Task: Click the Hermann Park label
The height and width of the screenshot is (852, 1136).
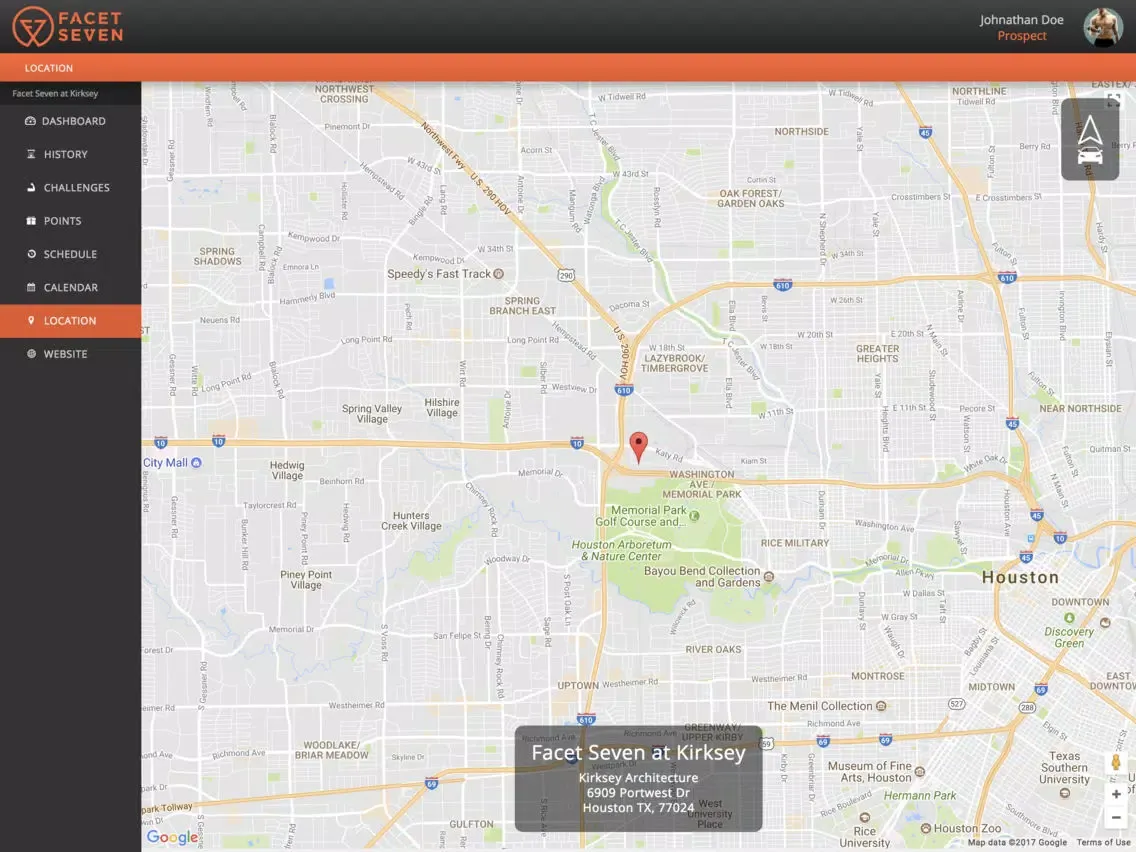Action: tap(919, 795)
